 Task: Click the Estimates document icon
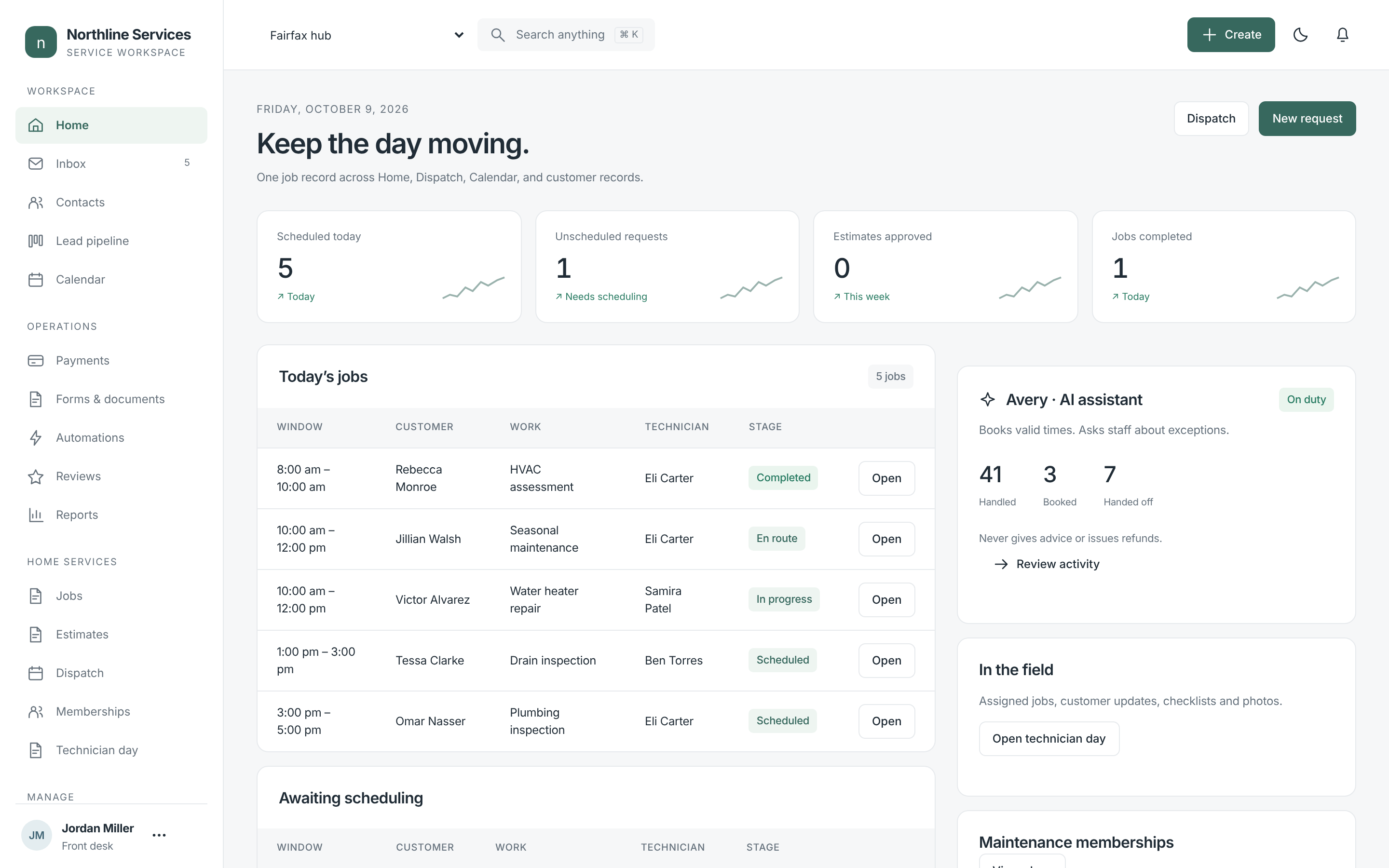(x=36, y=634)
